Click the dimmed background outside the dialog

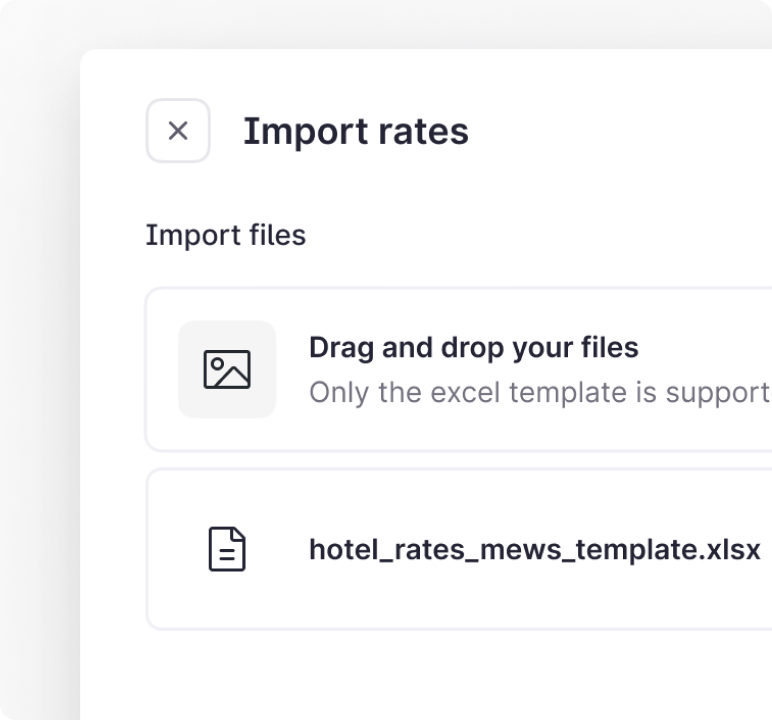[x=40, y=400]
